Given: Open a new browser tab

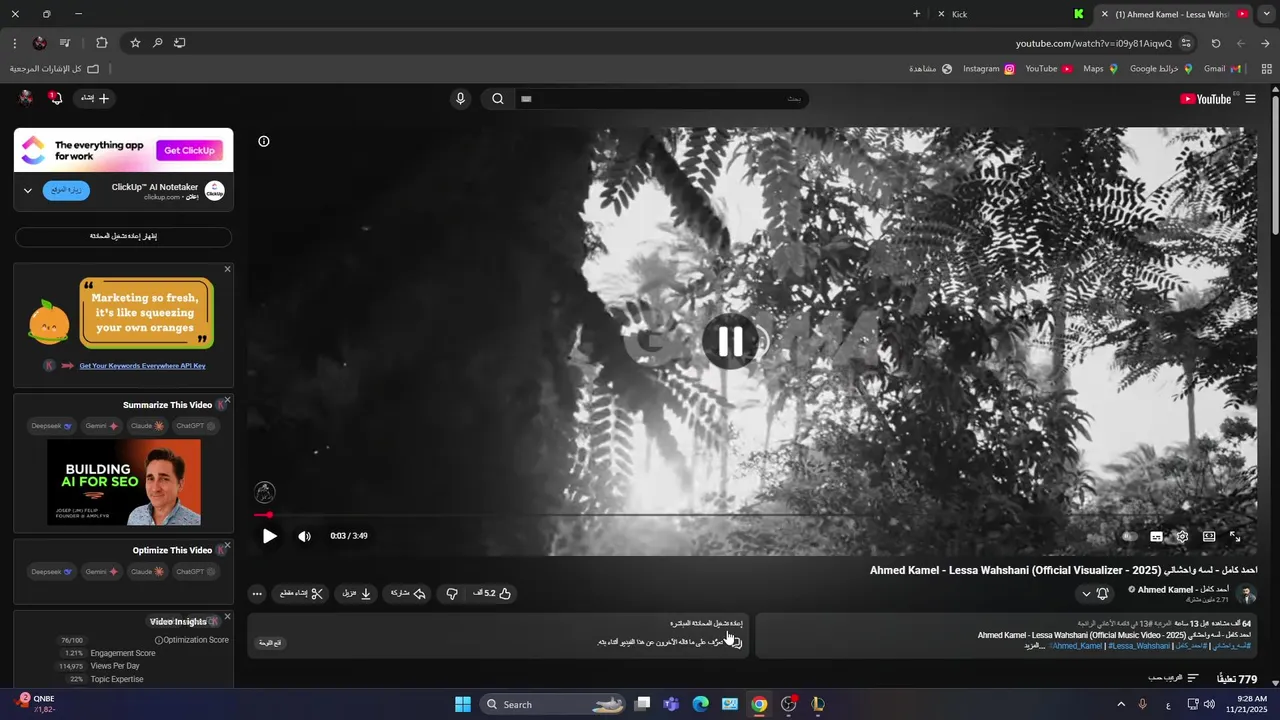Looking at the screenshot, I should pyautogui.click(x=916, y=14).
